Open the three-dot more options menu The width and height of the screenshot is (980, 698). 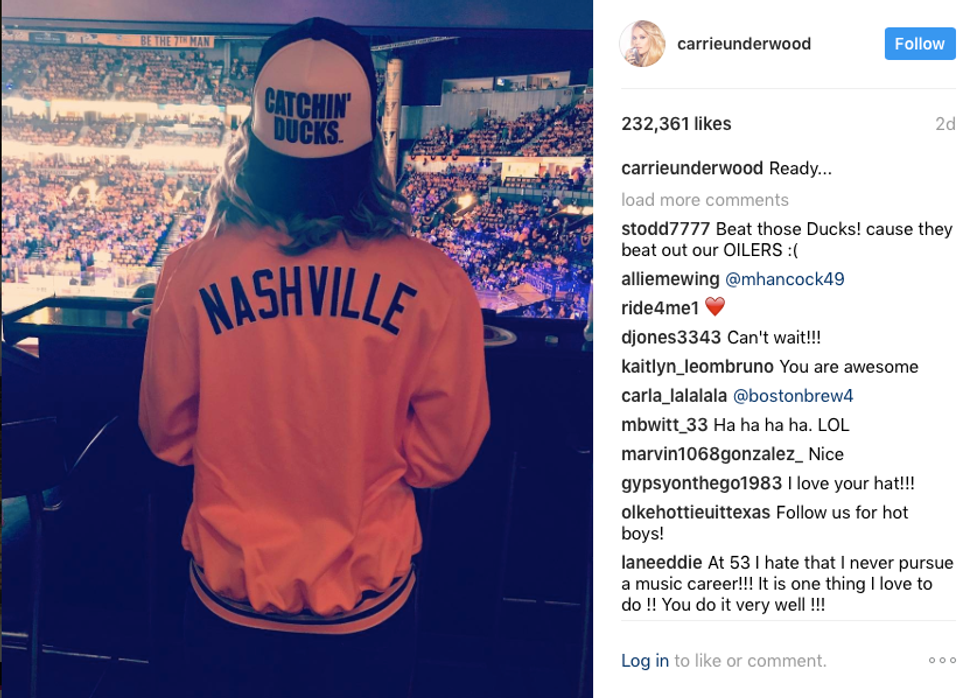(942, 660)
